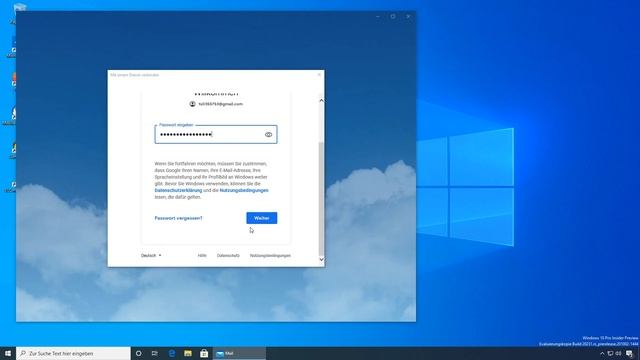
Task: Open the volume tray icon
Action: [x=618, y=353]
